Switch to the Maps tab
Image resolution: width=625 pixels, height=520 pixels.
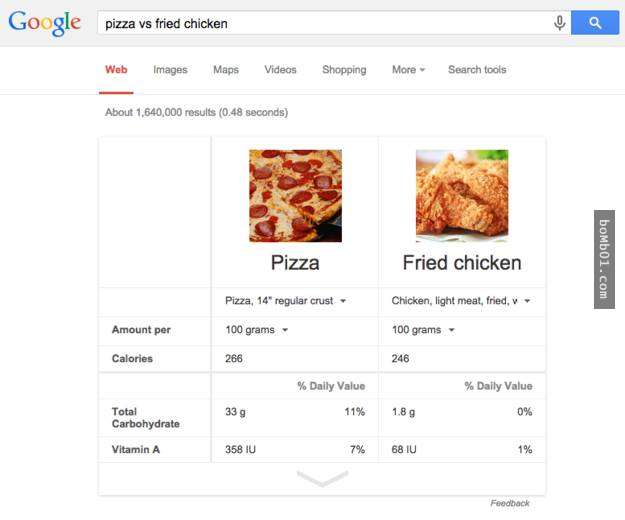(226, 70)
